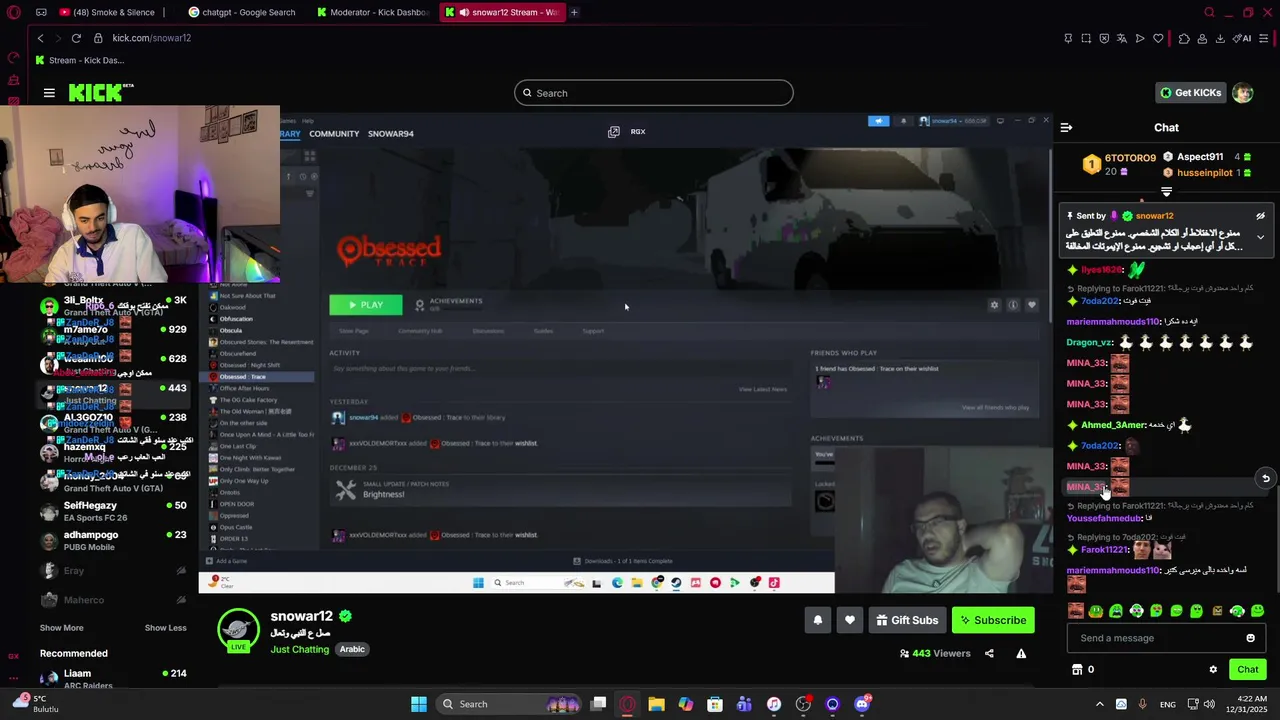The image size is (1280, 720).
Task: Select the snowar12 Stream tab
Action: click(x=502, y=12)
